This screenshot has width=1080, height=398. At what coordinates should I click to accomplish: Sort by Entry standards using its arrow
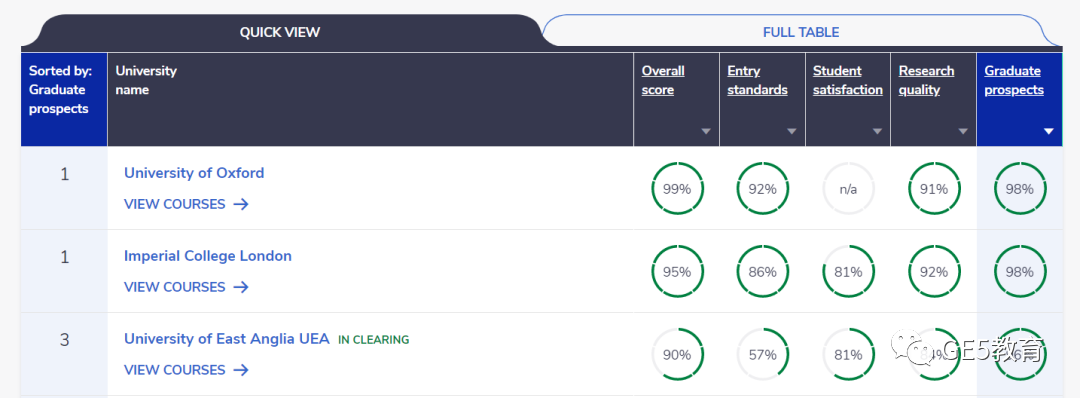click(791, 132)
